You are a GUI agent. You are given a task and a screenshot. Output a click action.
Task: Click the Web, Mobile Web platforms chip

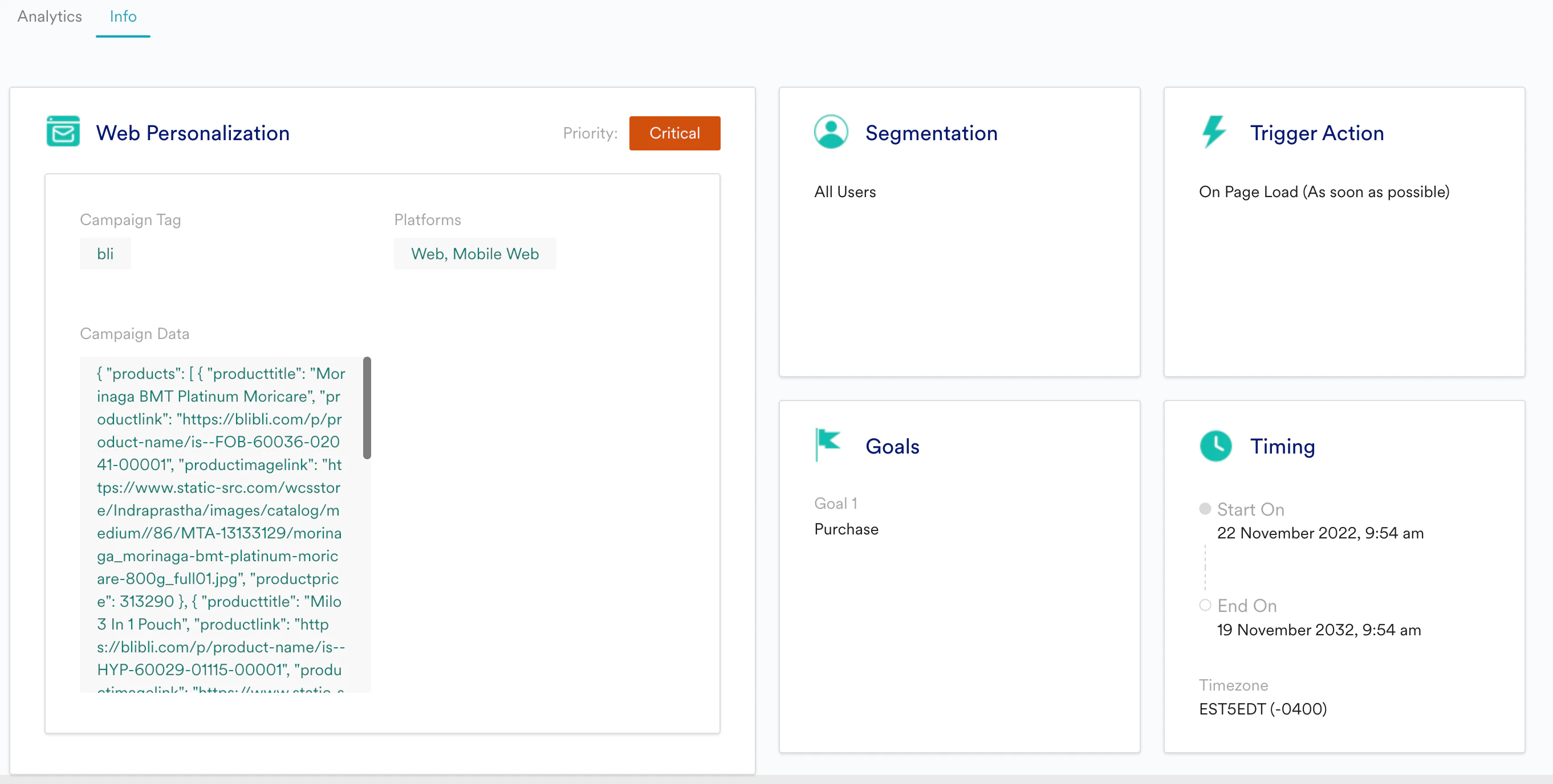click(474, 254)
